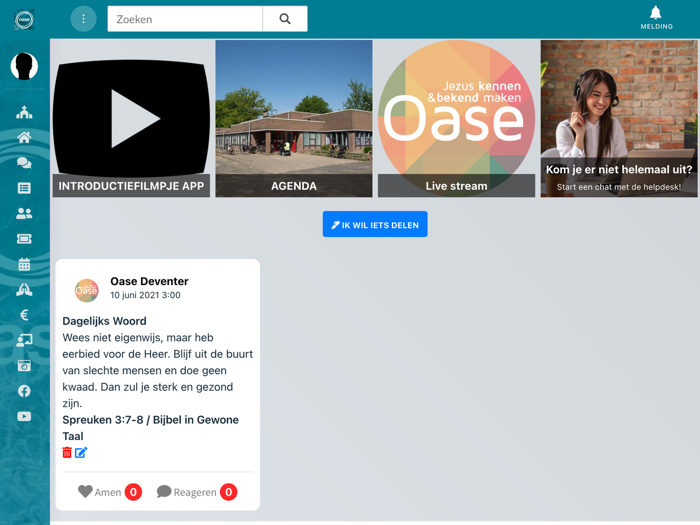The height and width of the screenshot is (525, 700).
Task: Click the Oase logo in top-left corner
Action: pyautogui.click(x=24, y=20)
